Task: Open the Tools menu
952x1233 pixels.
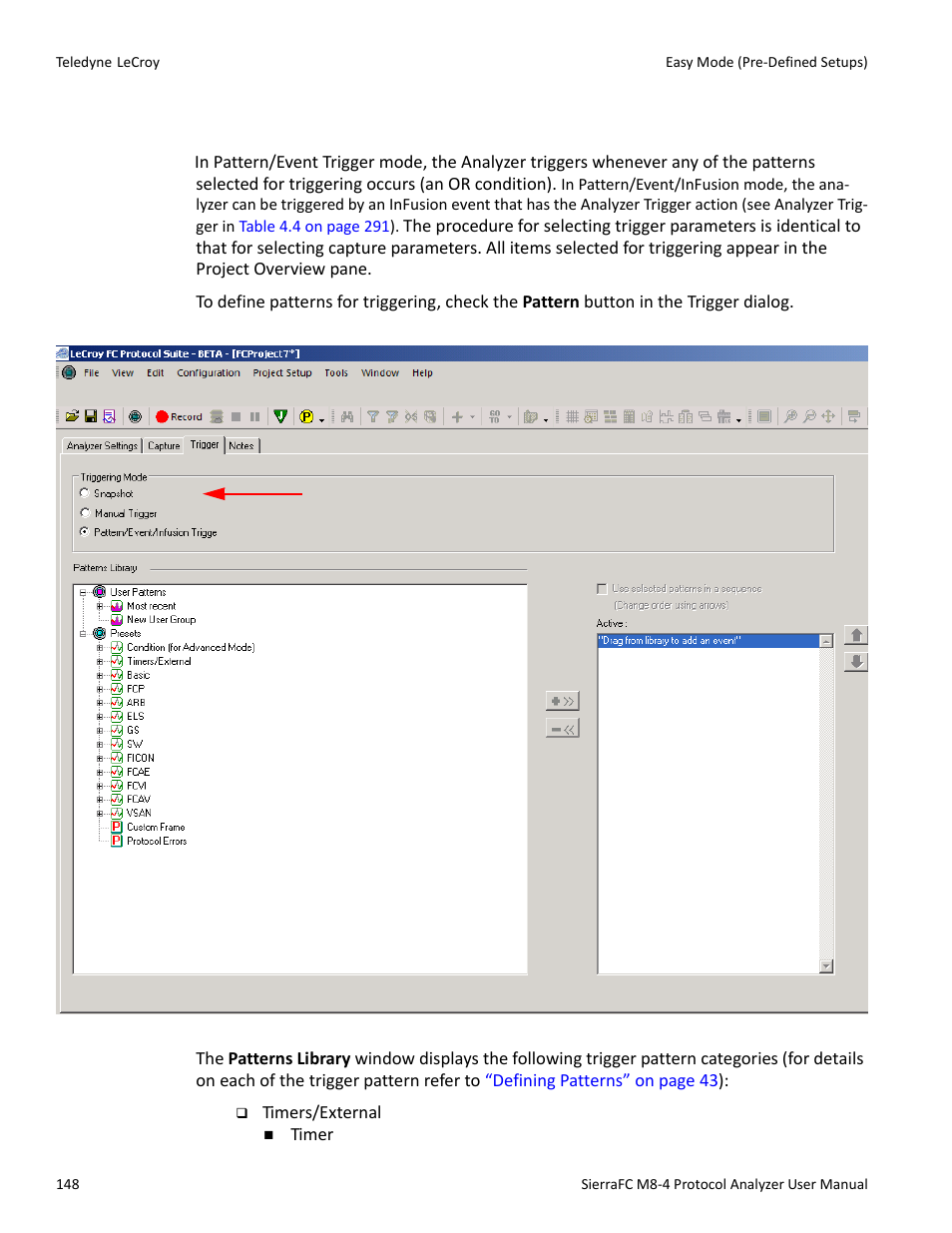Action: (336, 373)
